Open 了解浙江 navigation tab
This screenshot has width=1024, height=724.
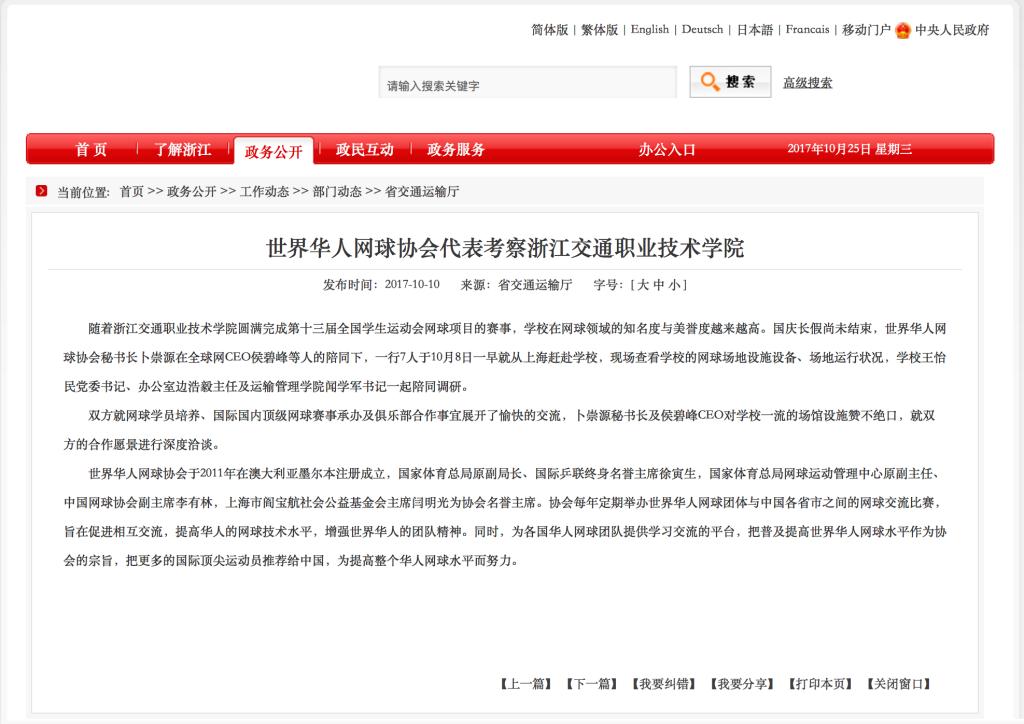pyautogui.click(x=182, y=150)
